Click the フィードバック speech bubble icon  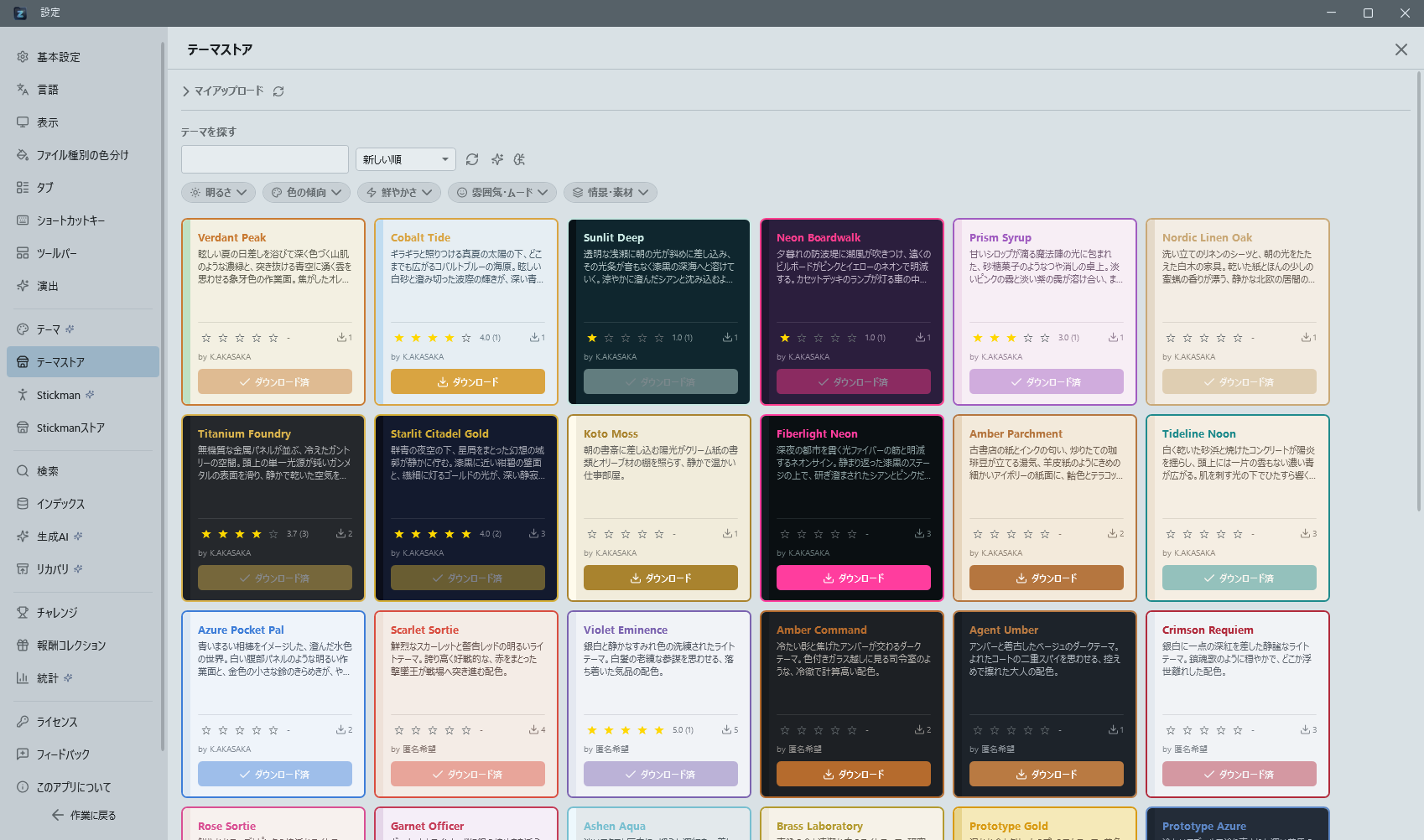pos(23,754)
